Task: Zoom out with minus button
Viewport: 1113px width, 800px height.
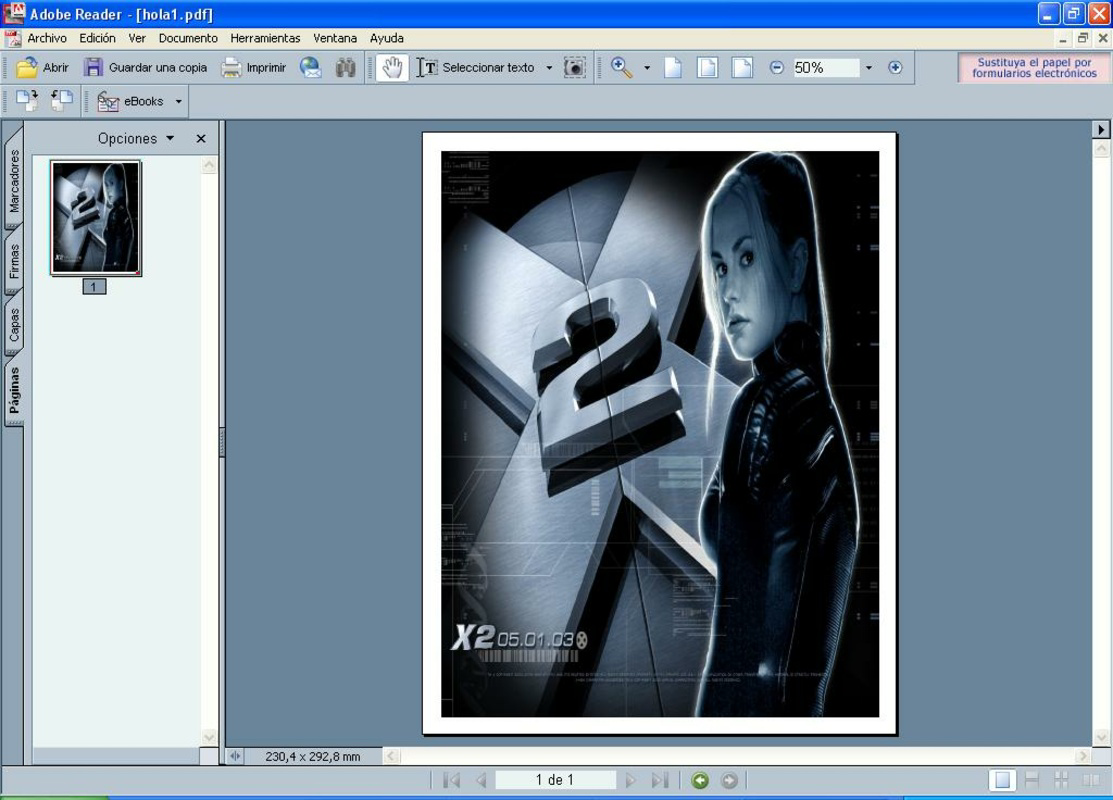Action: pyautogui.click(x=777, y=67)
